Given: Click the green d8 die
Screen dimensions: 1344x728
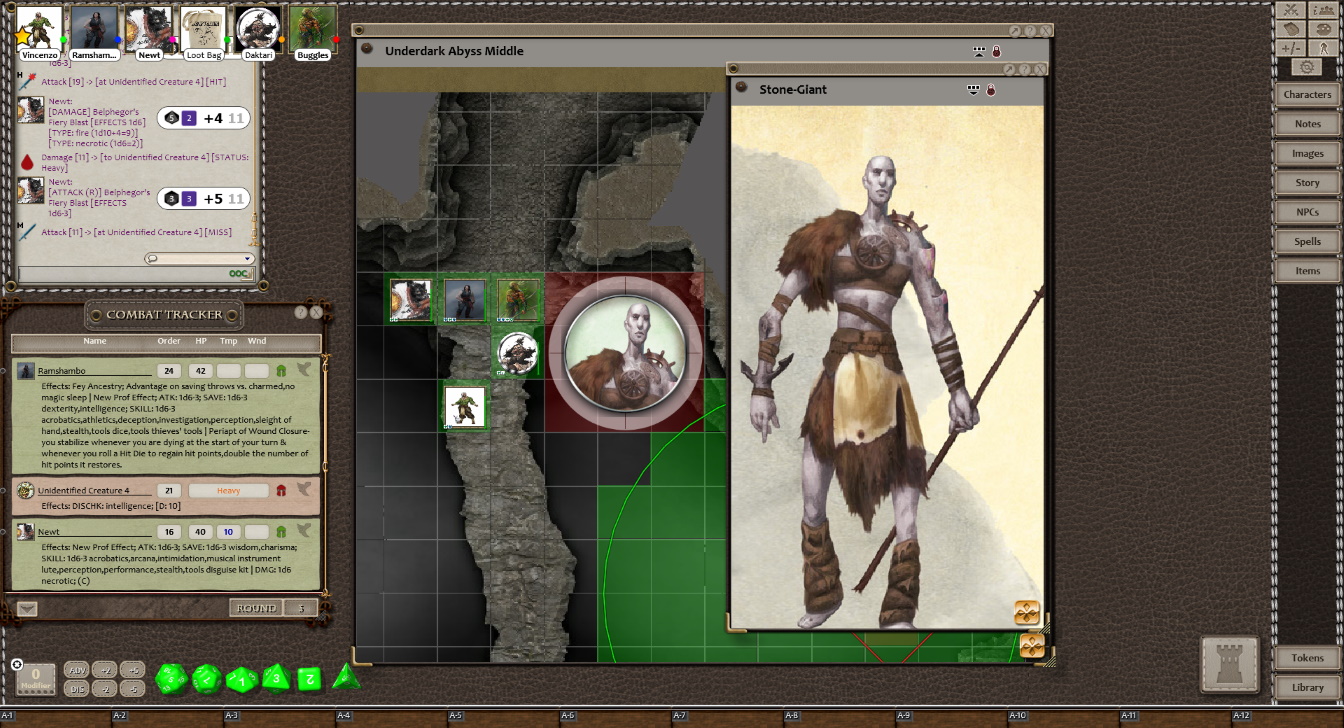Looking at the screenshot, I should 277,679.
